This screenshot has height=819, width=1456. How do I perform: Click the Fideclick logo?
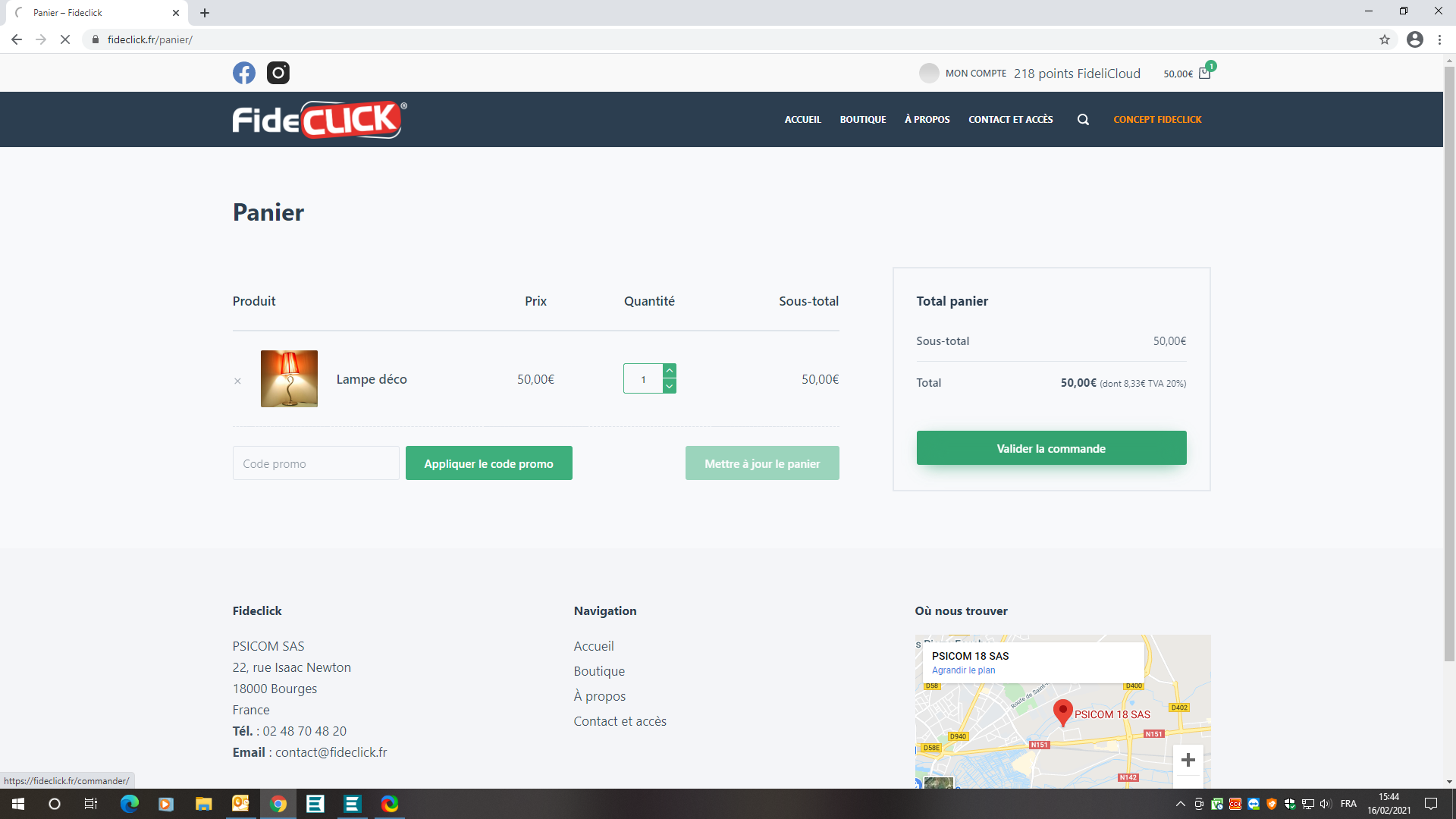point(319,120)
